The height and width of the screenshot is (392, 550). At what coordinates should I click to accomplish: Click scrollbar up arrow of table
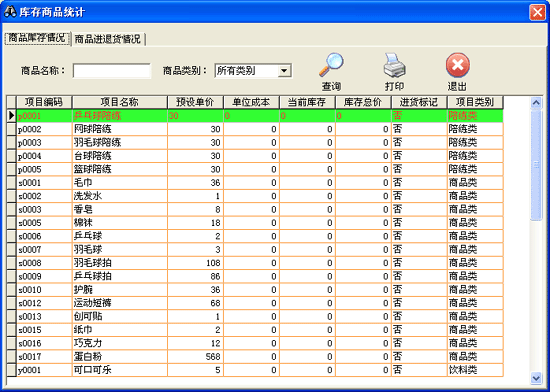tap(536, 102)
